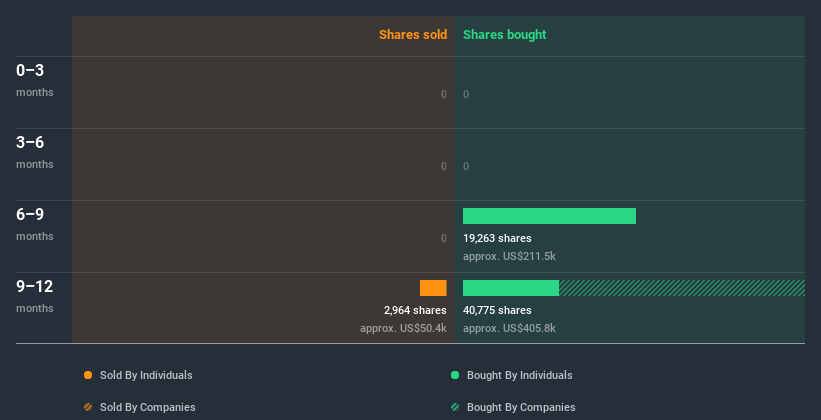Screen dimensions: 821x420
Task: Select the solid green bar in 6–9 months row
Action: (x=549, y=216)
